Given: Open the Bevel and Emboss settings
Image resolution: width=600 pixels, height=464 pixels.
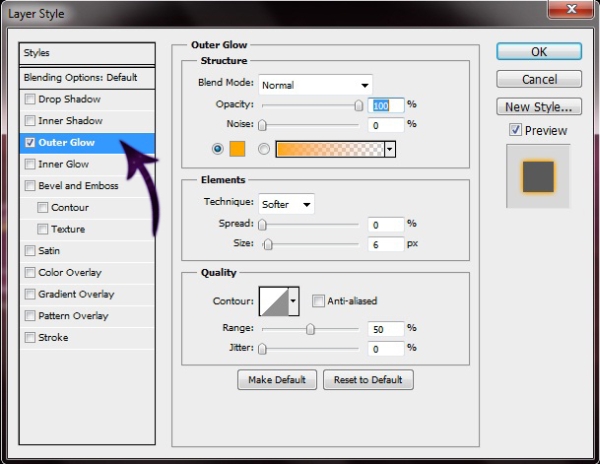Looking at the screenshot, I should (78, 186).
